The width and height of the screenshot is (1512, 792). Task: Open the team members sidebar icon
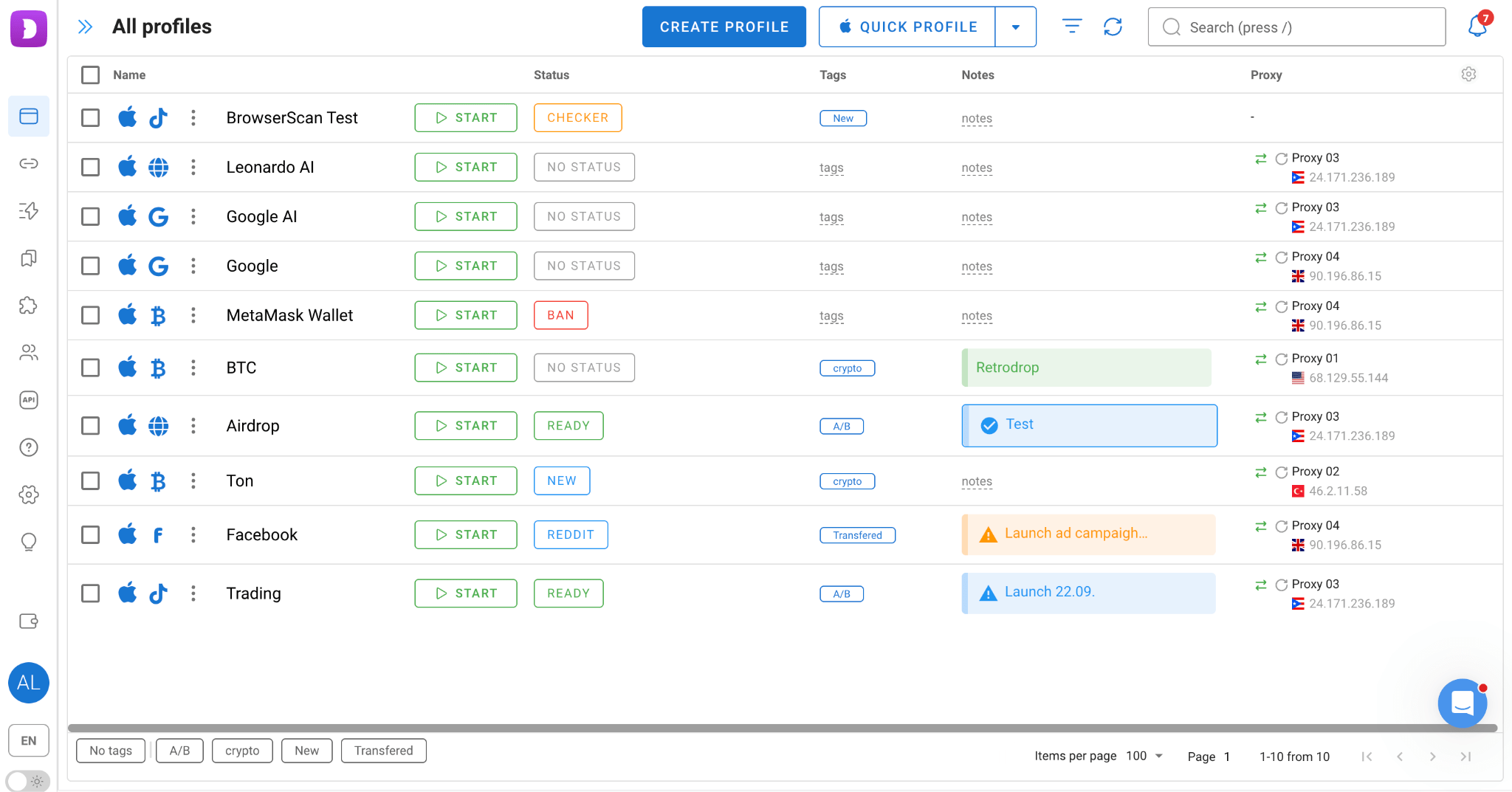click(x=29, y=352)
